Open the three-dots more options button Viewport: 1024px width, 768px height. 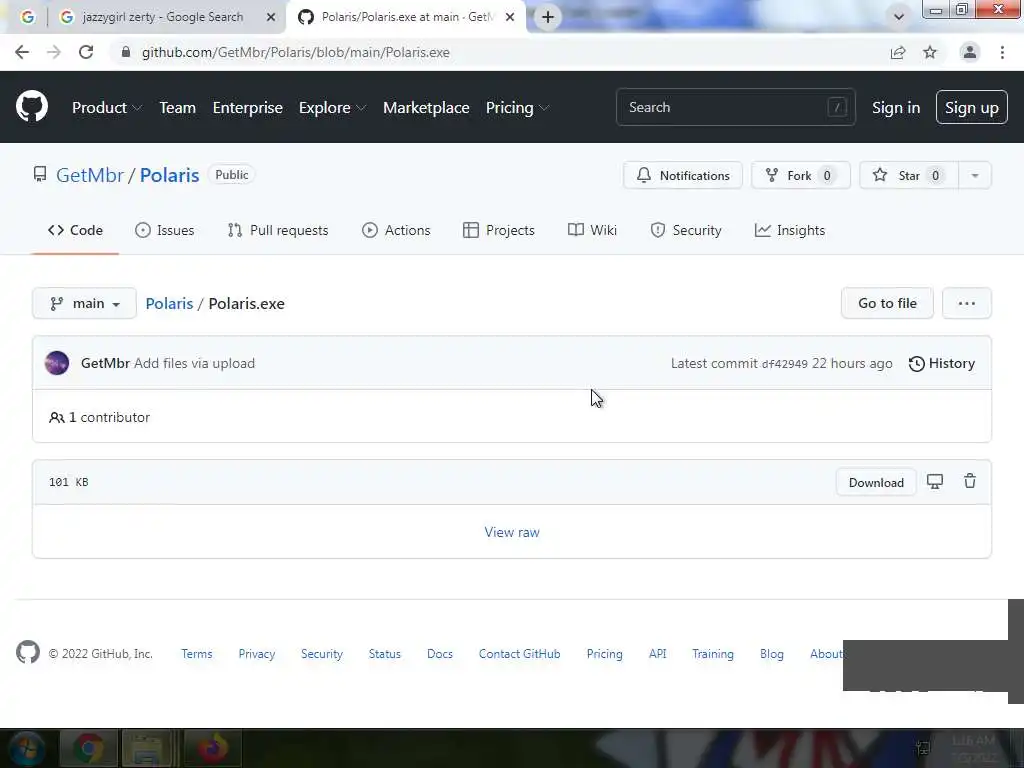point(967,303)
